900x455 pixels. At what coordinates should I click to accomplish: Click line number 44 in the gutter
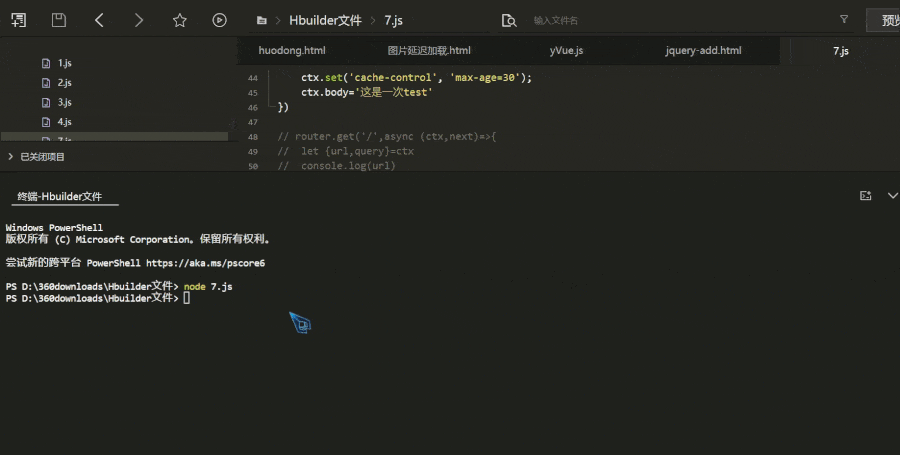[253, 78]
